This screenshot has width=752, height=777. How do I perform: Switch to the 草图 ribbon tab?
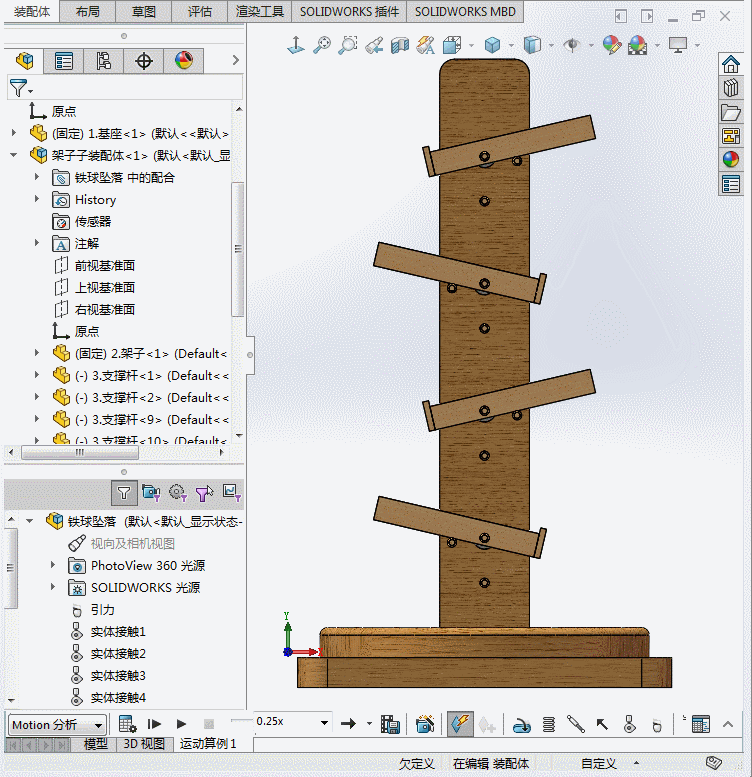144,11
